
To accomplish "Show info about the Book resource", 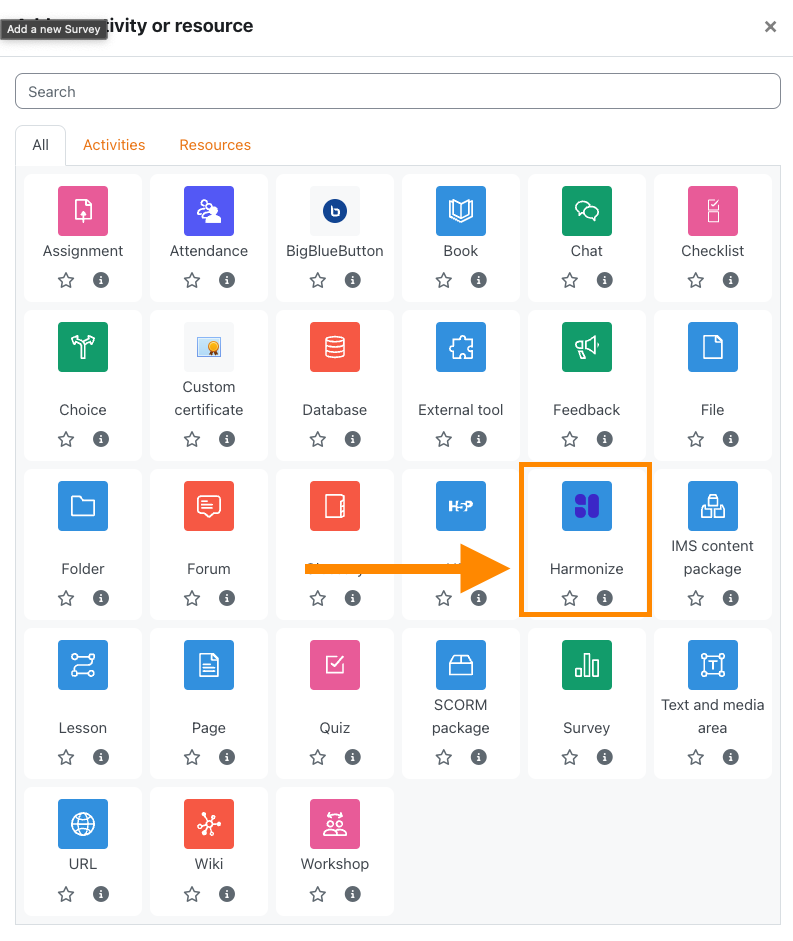I will (x=479, y=281).
